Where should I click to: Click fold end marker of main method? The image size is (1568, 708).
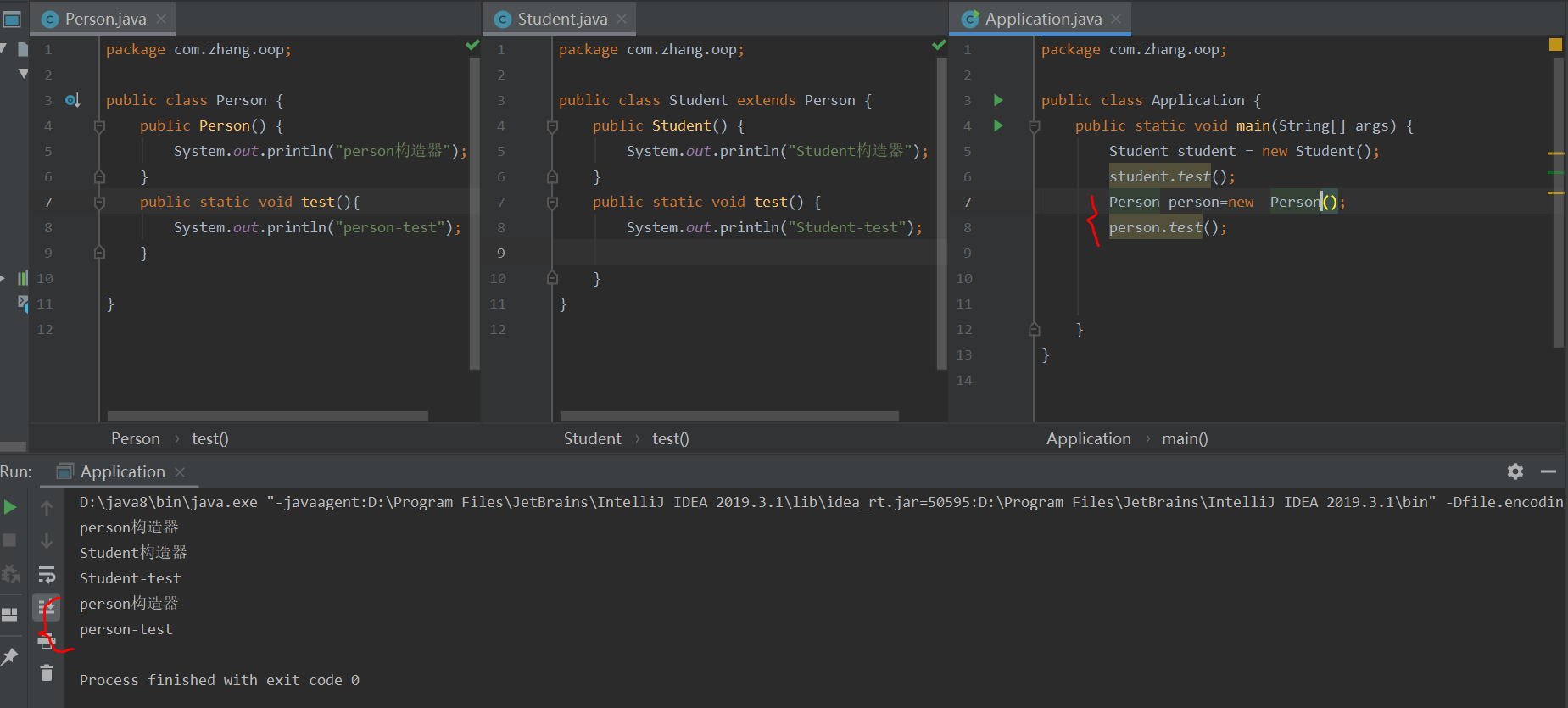click(1034, 329)
